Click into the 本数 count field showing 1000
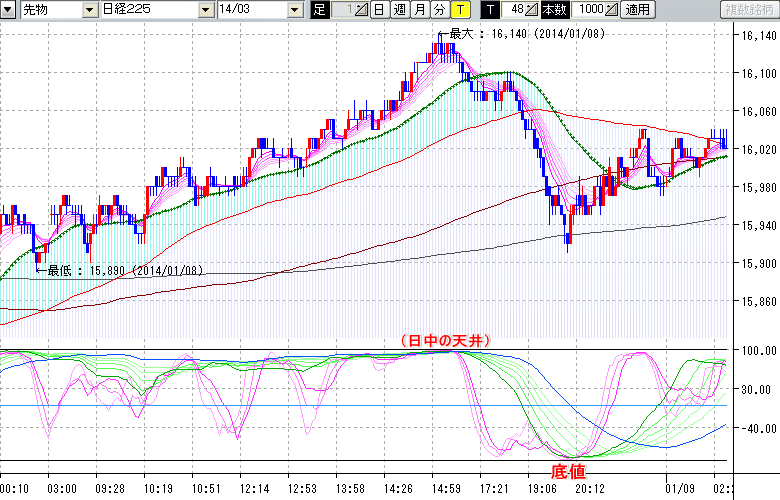The height and width of the screenshot is (500, 780). [x=588, y=10]
